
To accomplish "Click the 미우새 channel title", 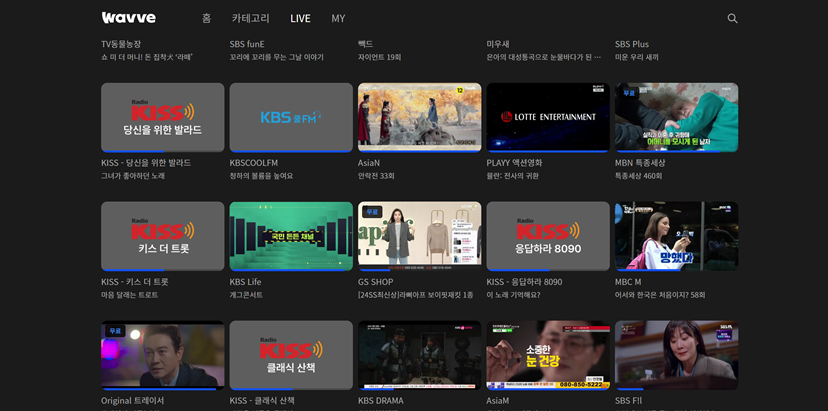I will pos(498,44).
